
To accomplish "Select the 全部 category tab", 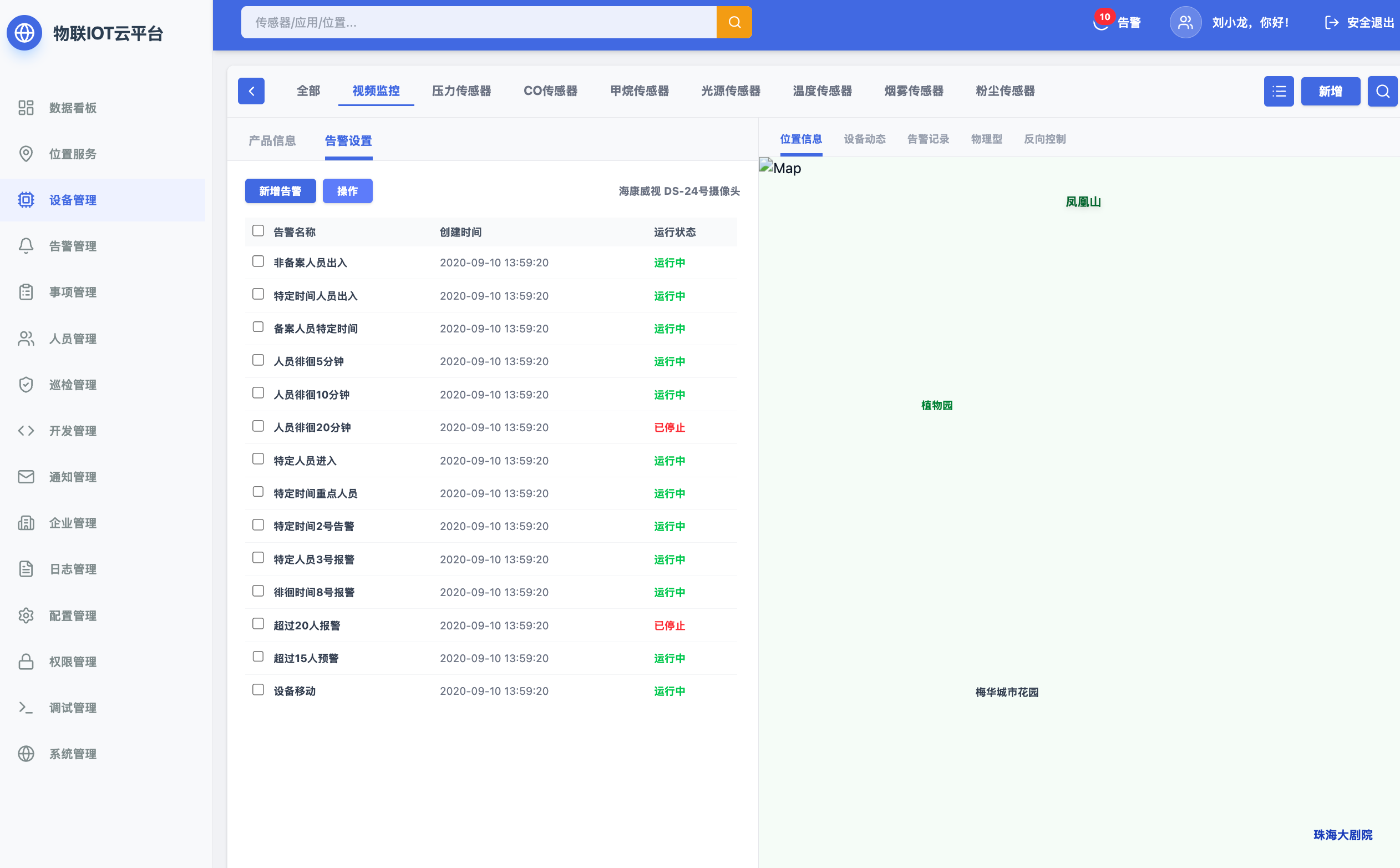I will pyautogui.click(x=308, y=90).
